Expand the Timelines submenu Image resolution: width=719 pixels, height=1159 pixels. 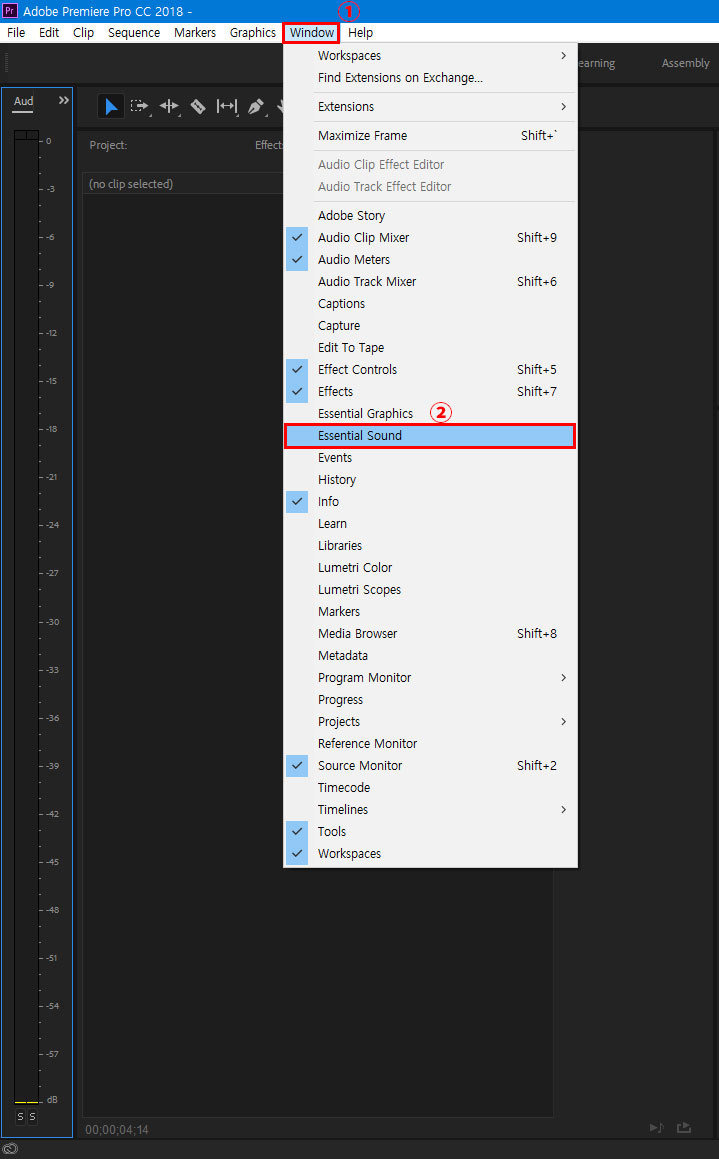(430, 809)
